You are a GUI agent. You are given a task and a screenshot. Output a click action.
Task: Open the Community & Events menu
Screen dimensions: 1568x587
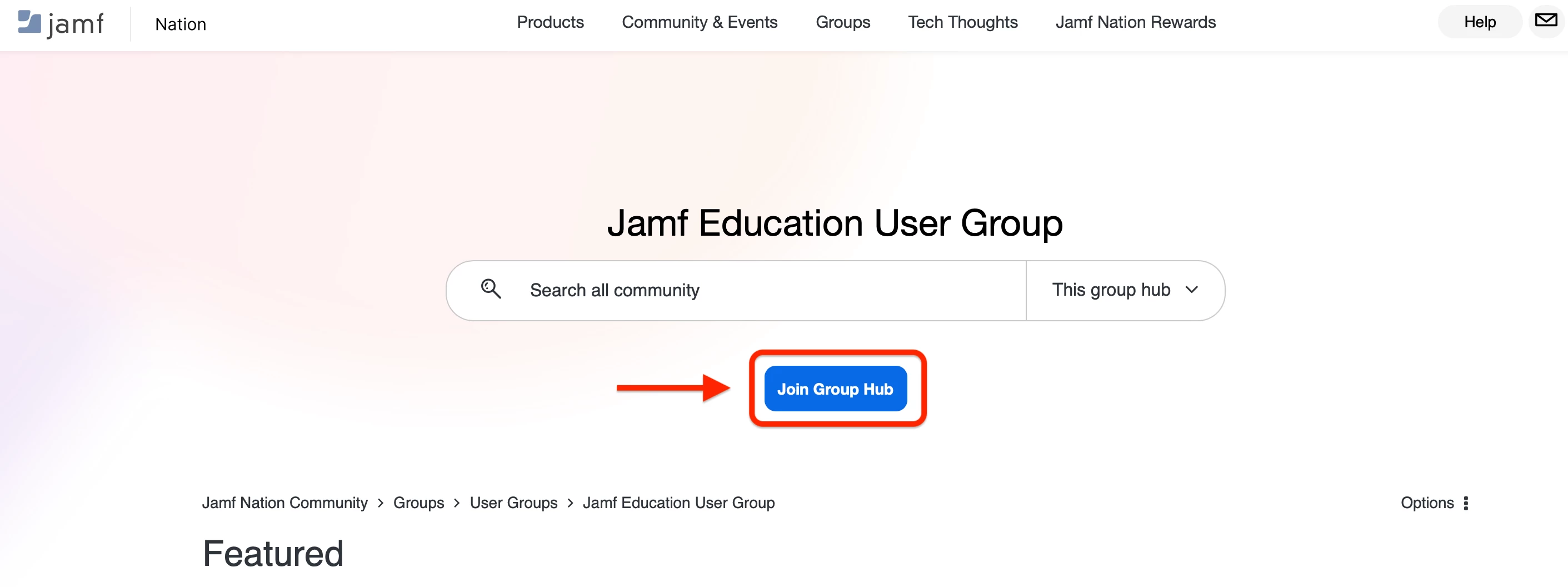[700, 22]
